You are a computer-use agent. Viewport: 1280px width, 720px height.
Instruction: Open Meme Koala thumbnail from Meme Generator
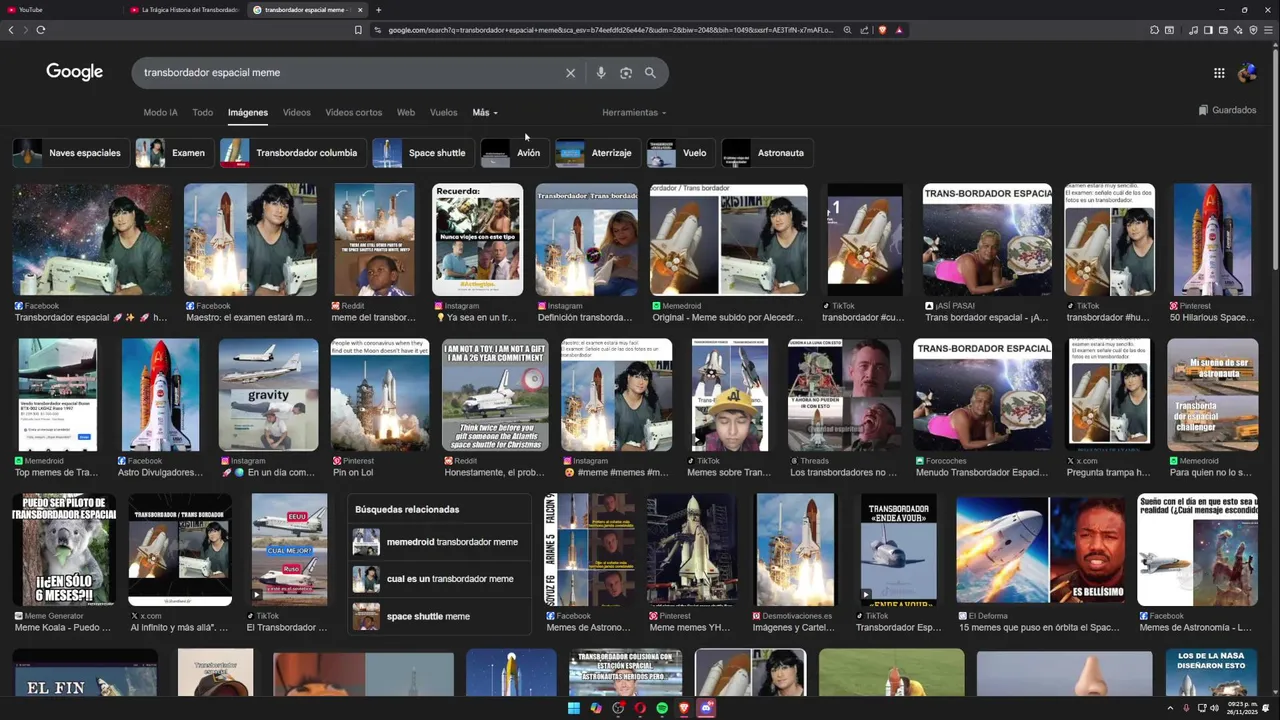point(64,550)
